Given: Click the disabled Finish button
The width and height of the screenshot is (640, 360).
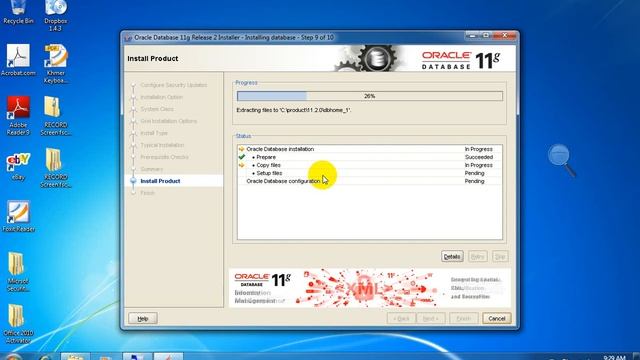Looking at the screenshot, I should 464,318.
